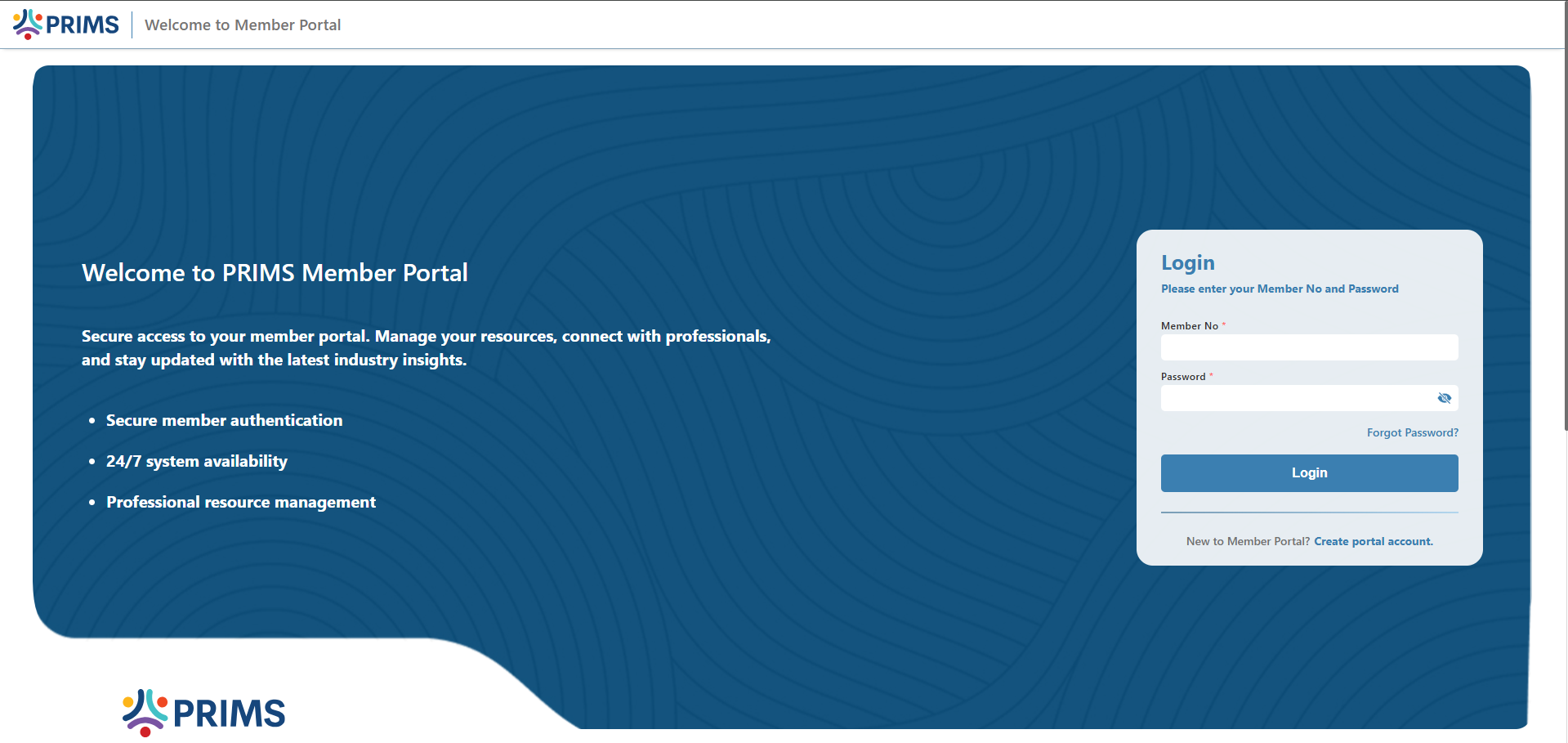Focus the Member No input field
The height and width of the screenshot is (743, 1568).
coord(1309,347)
